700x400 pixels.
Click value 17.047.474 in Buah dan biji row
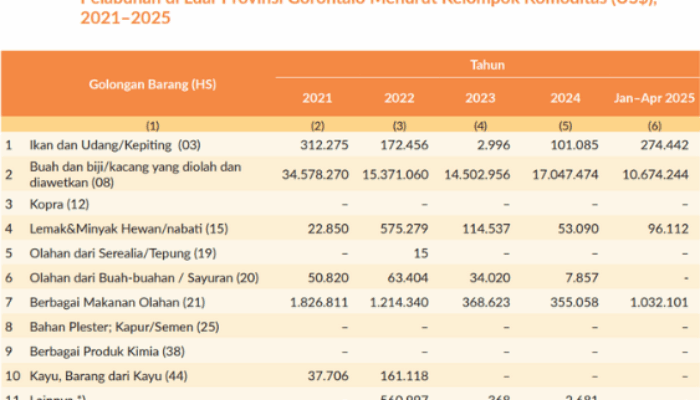565,175
